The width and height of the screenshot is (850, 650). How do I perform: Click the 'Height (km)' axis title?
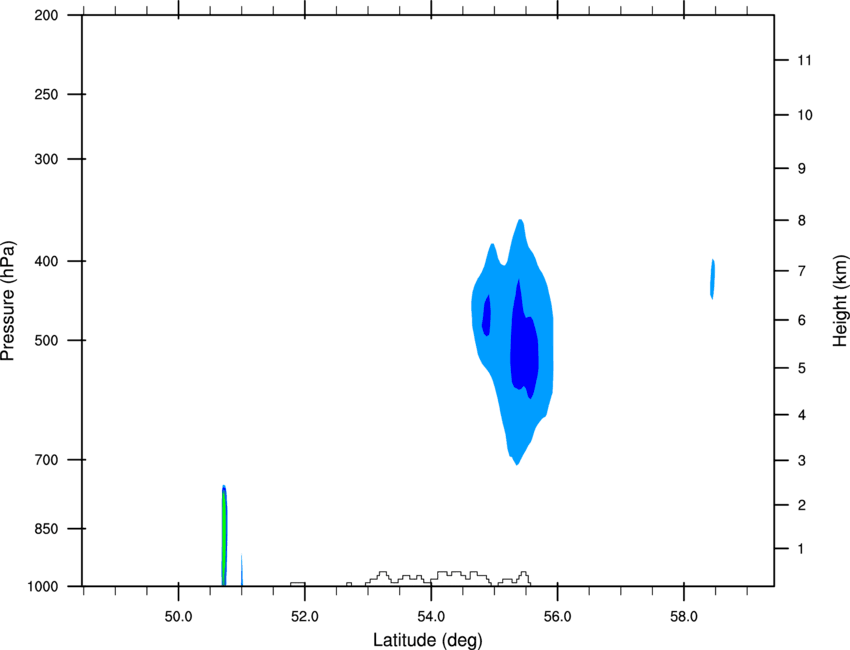point(840,301)
